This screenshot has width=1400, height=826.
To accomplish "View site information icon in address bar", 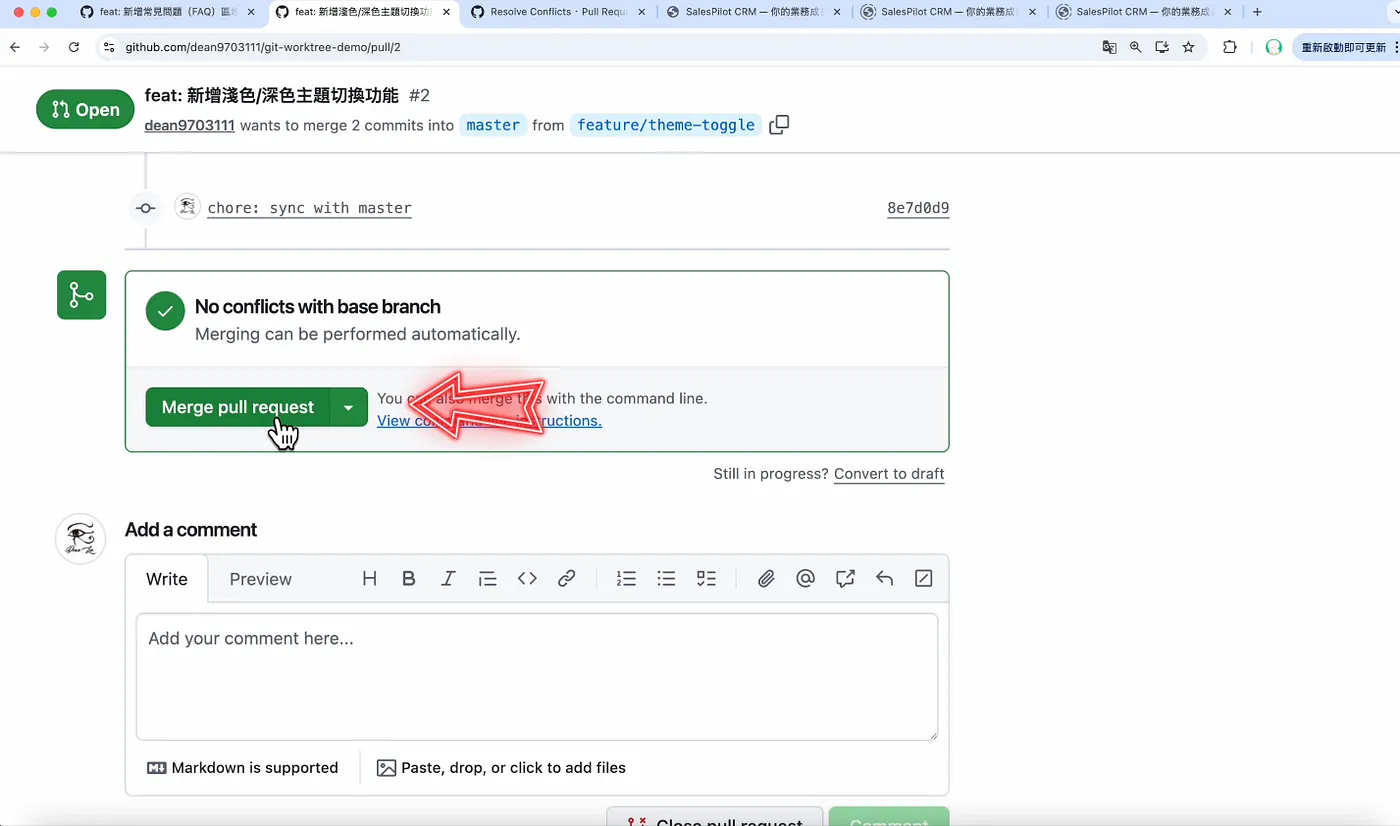I will 109,47.
